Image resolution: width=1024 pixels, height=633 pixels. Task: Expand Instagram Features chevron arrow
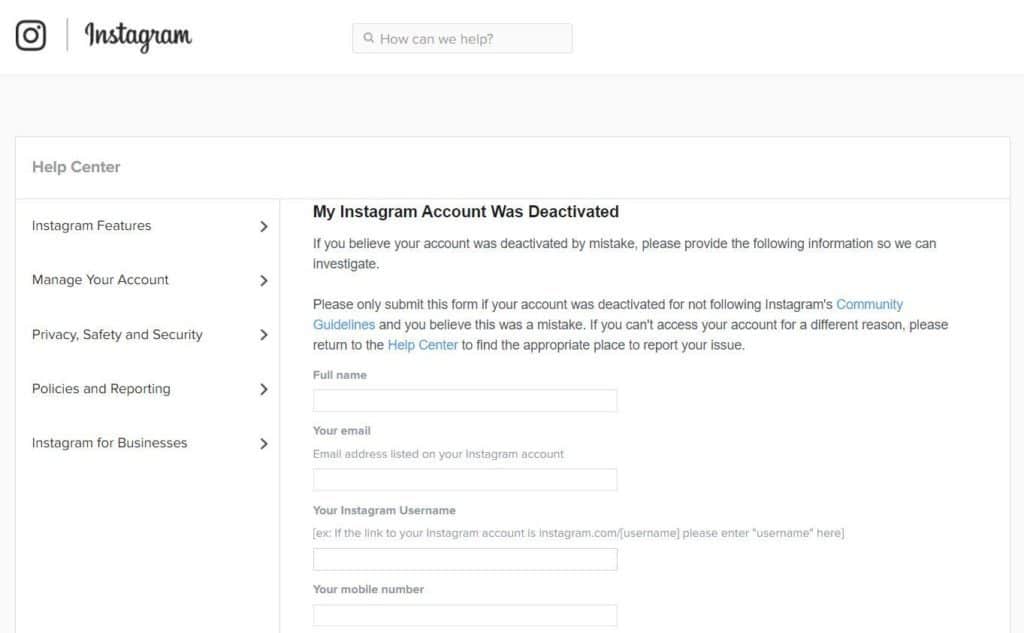264,226
